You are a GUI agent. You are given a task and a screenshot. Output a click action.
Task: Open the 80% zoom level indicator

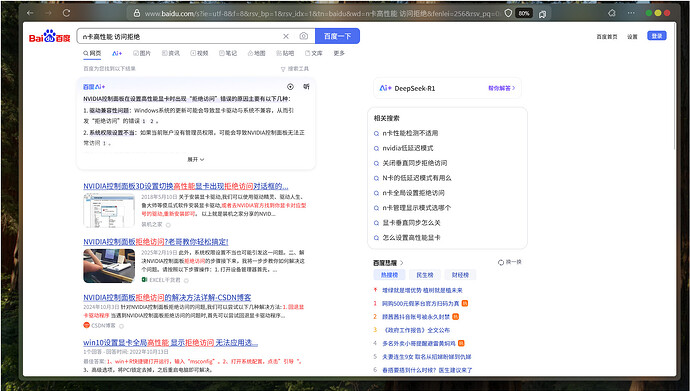524,13
